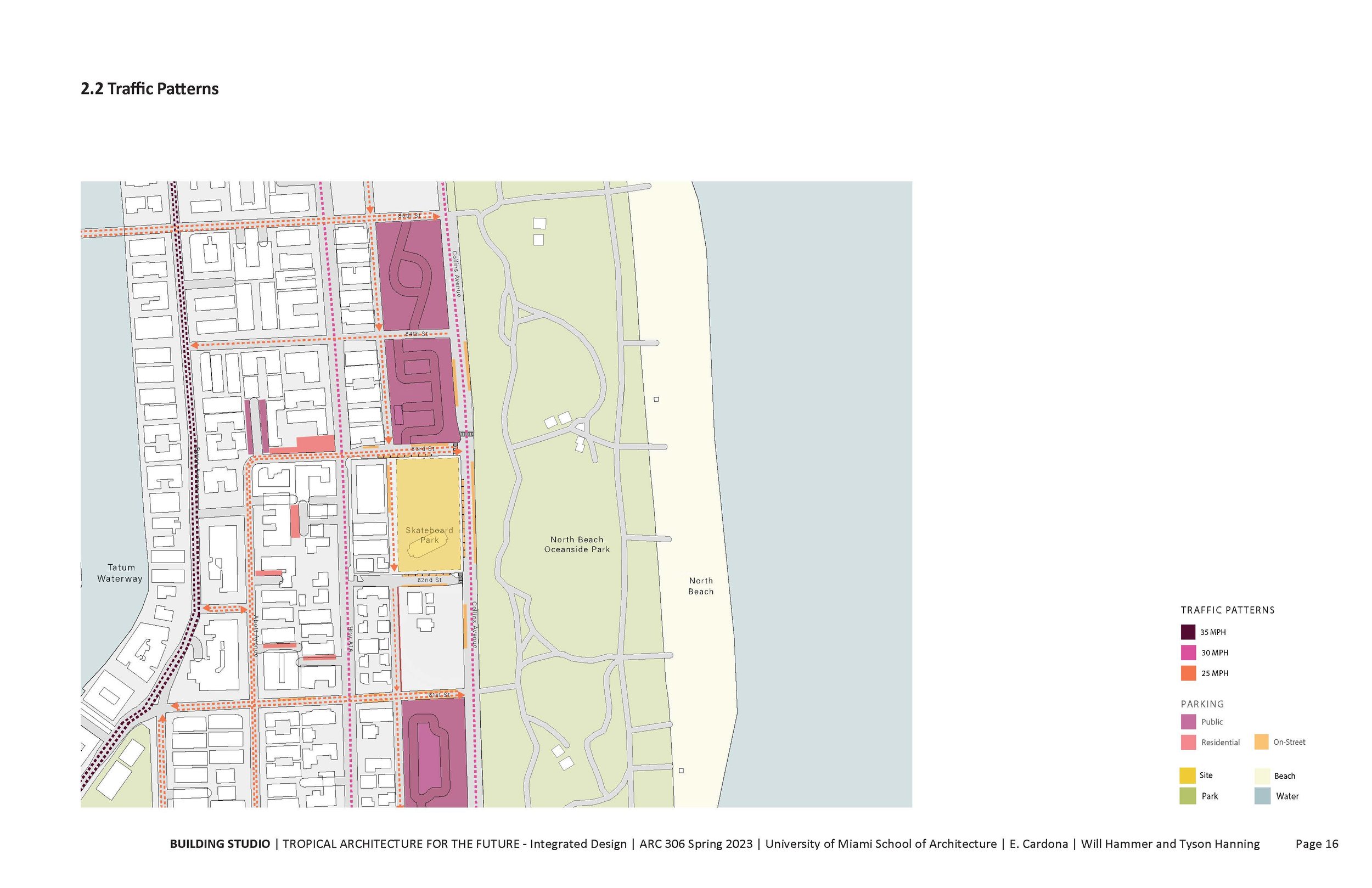Click the Public parking legend swatch
The image size is (1372, 888).
(1188, 721)
